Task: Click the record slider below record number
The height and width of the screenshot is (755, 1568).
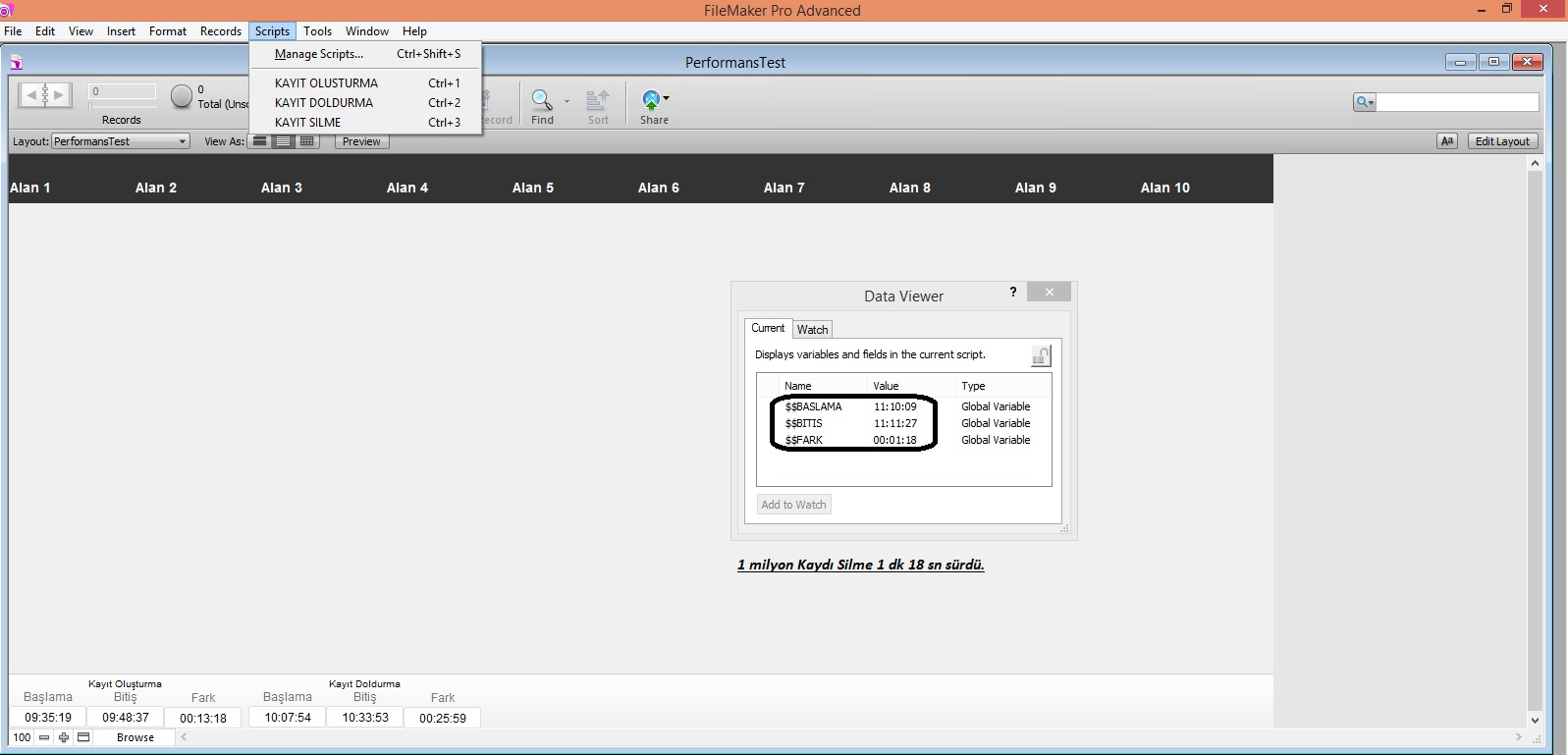Action: (122, 106)
